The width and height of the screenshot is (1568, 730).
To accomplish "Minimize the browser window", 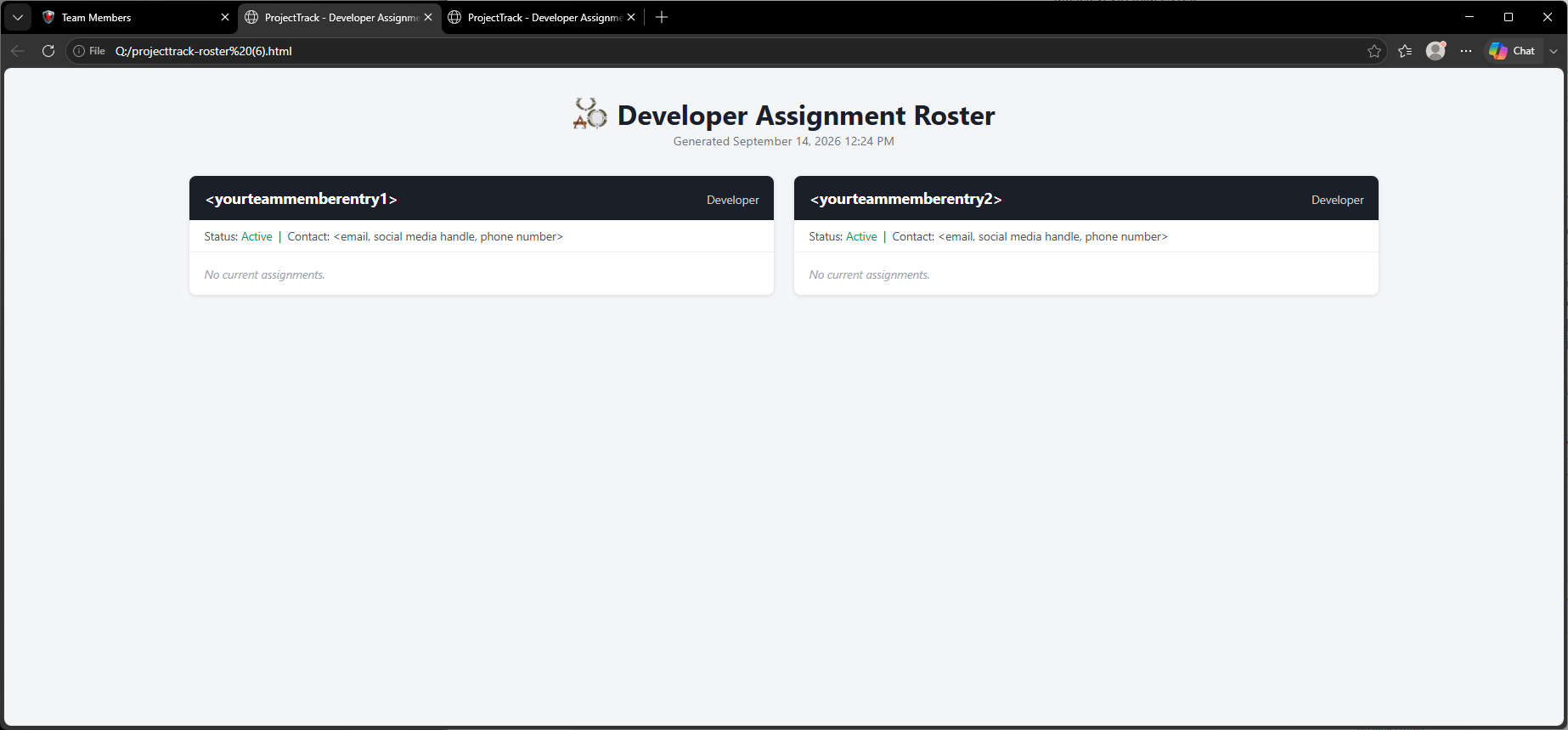I will point(1469,17).
